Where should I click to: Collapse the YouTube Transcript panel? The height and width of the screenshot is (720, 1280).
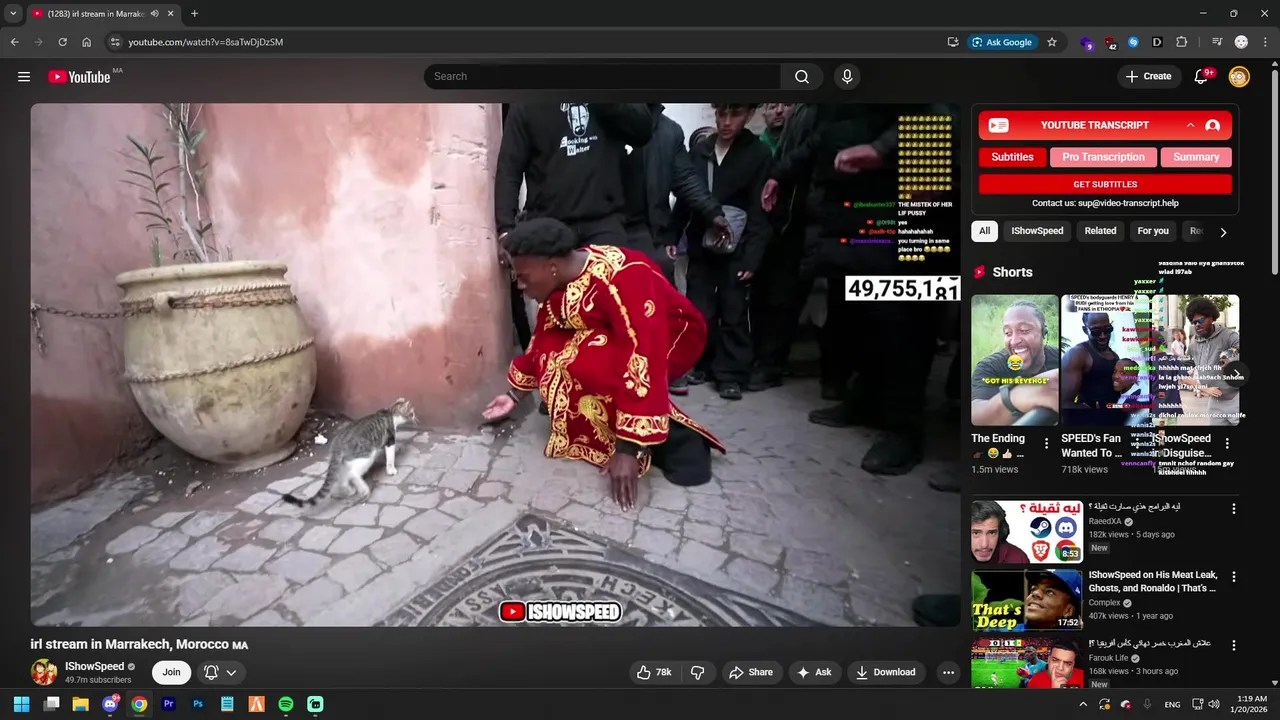coord(1190,125)
